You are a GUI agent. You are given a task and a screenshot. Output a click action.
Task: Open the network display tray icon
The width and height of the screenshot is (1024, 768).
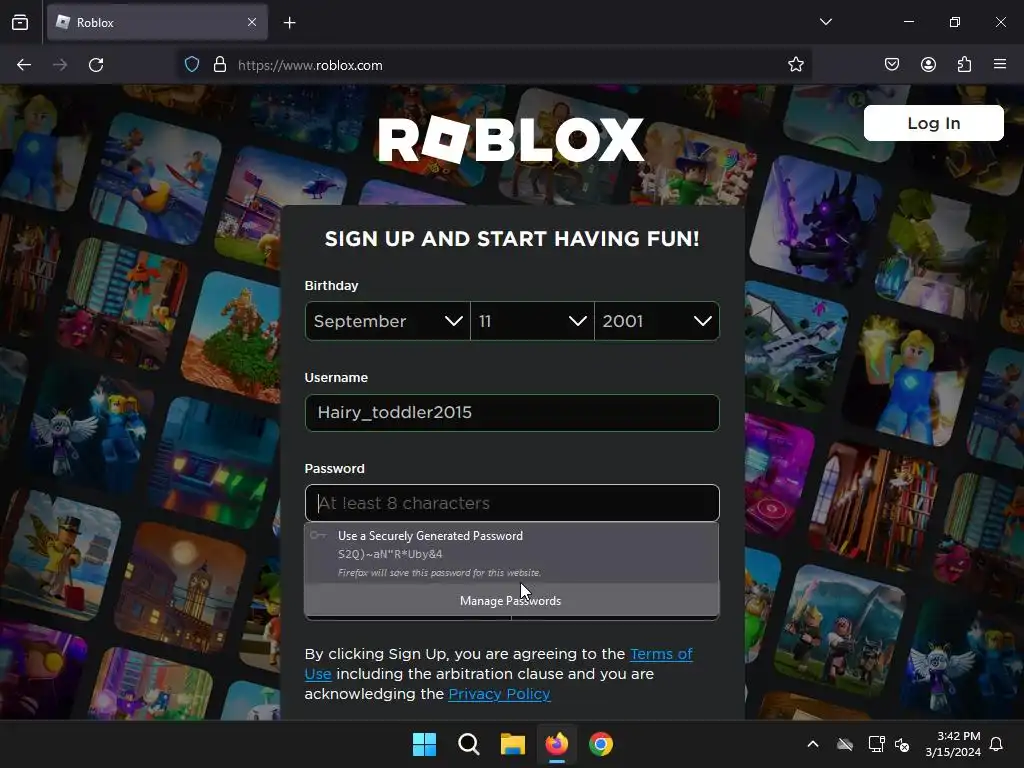[876, 744]
